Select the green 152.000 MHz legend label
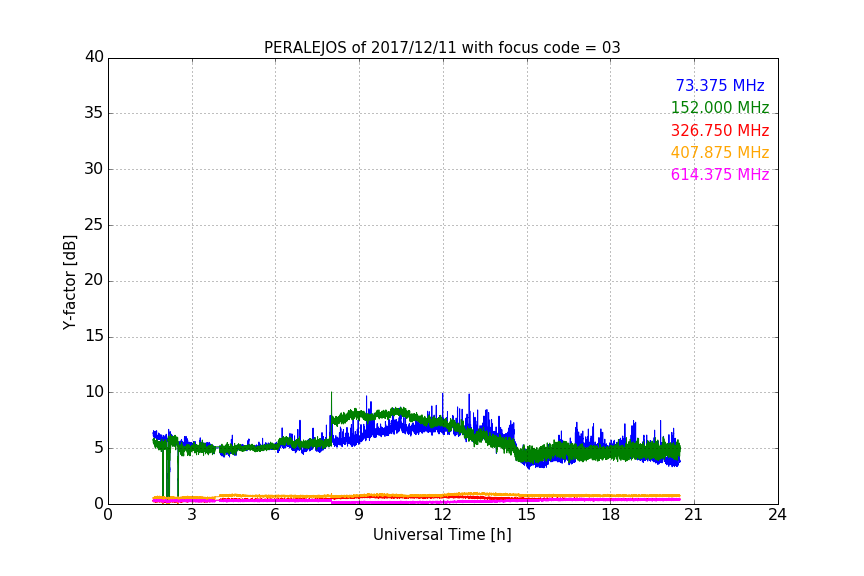This screenshot has width=864, height=576. pyautogui.click(x=720, y=108)
